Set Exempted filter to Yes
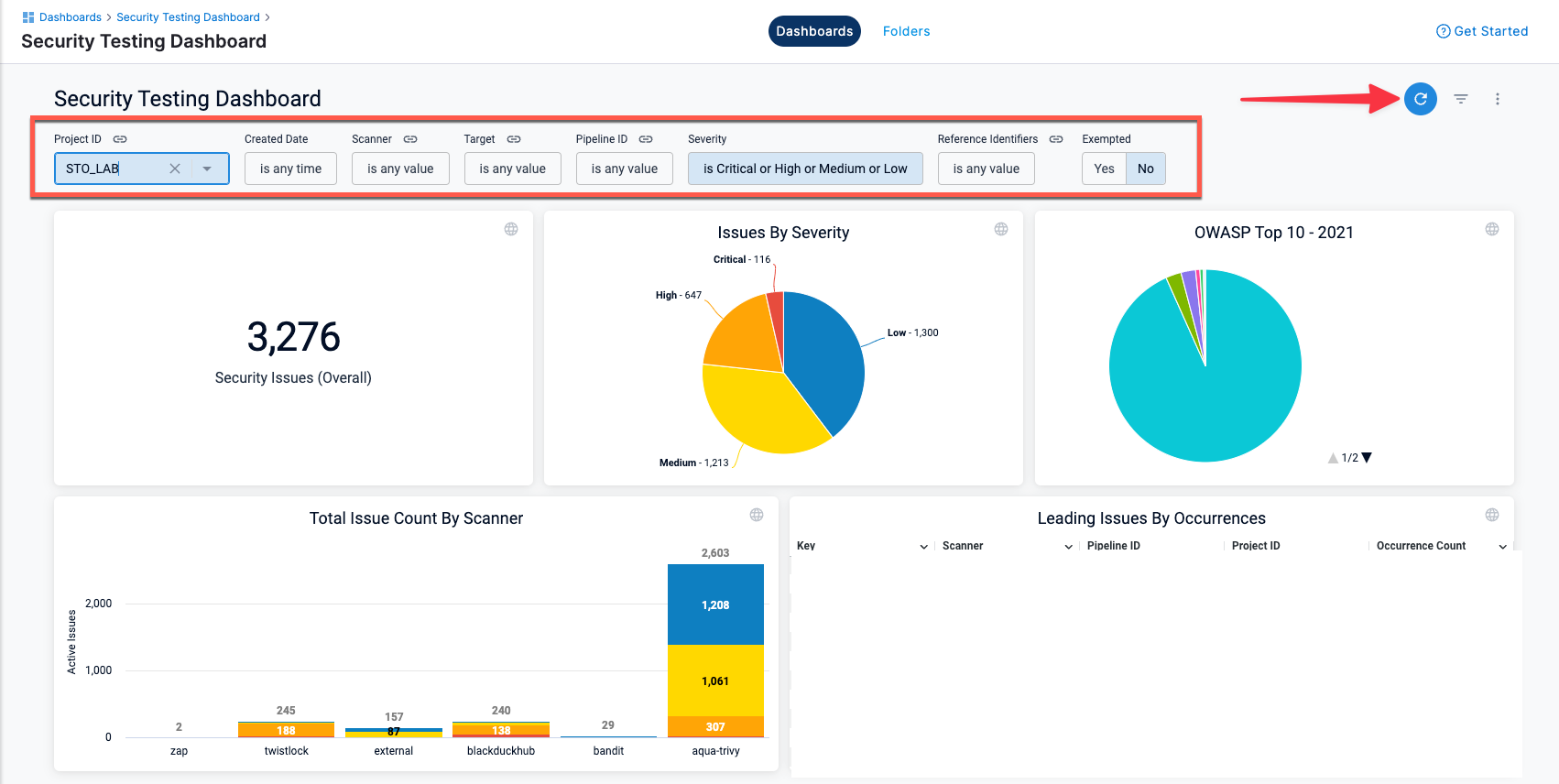The image size is (1559, 784). pyautogui.click(x=1104, y=169)
